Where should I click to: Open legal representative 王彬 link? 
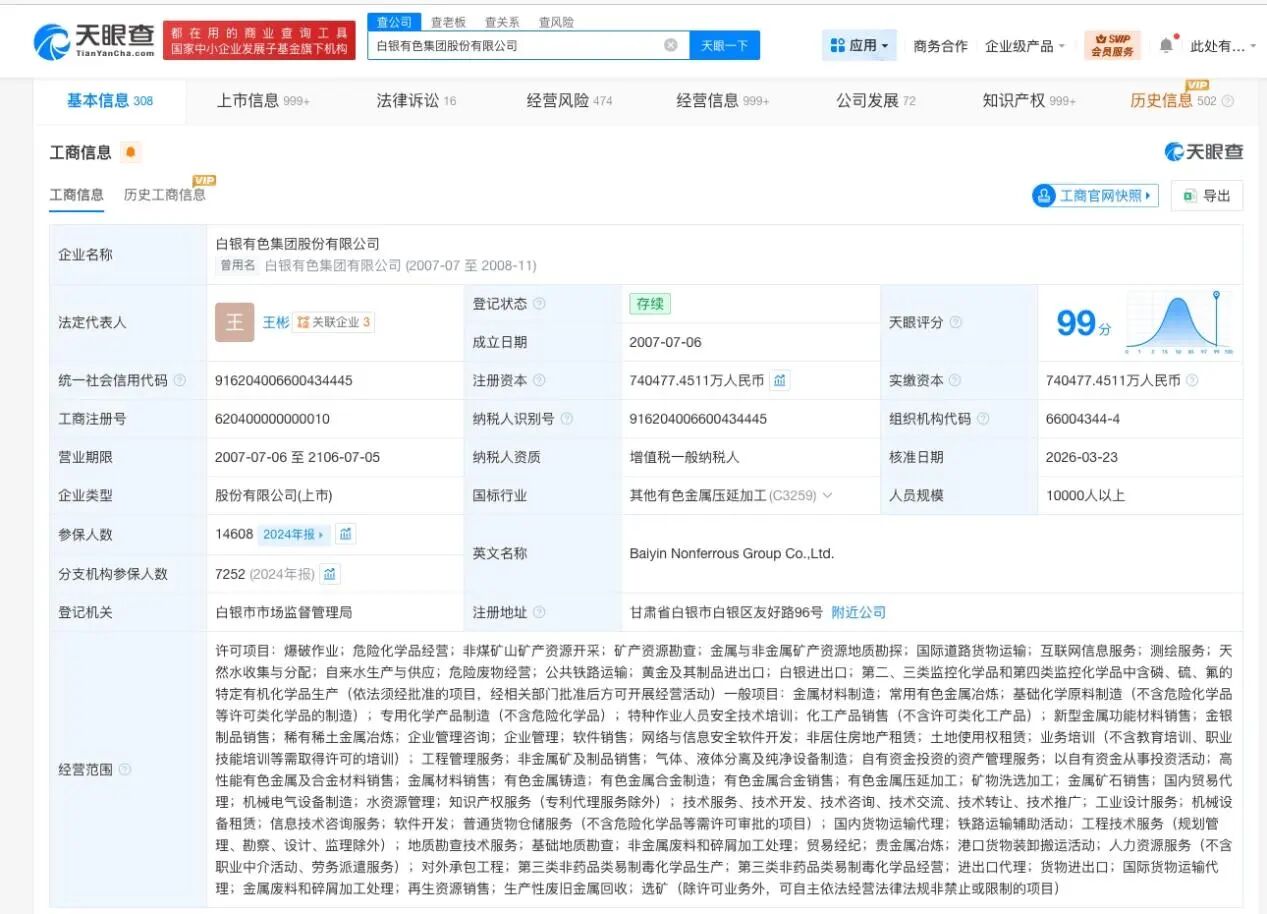click(276, 322)
